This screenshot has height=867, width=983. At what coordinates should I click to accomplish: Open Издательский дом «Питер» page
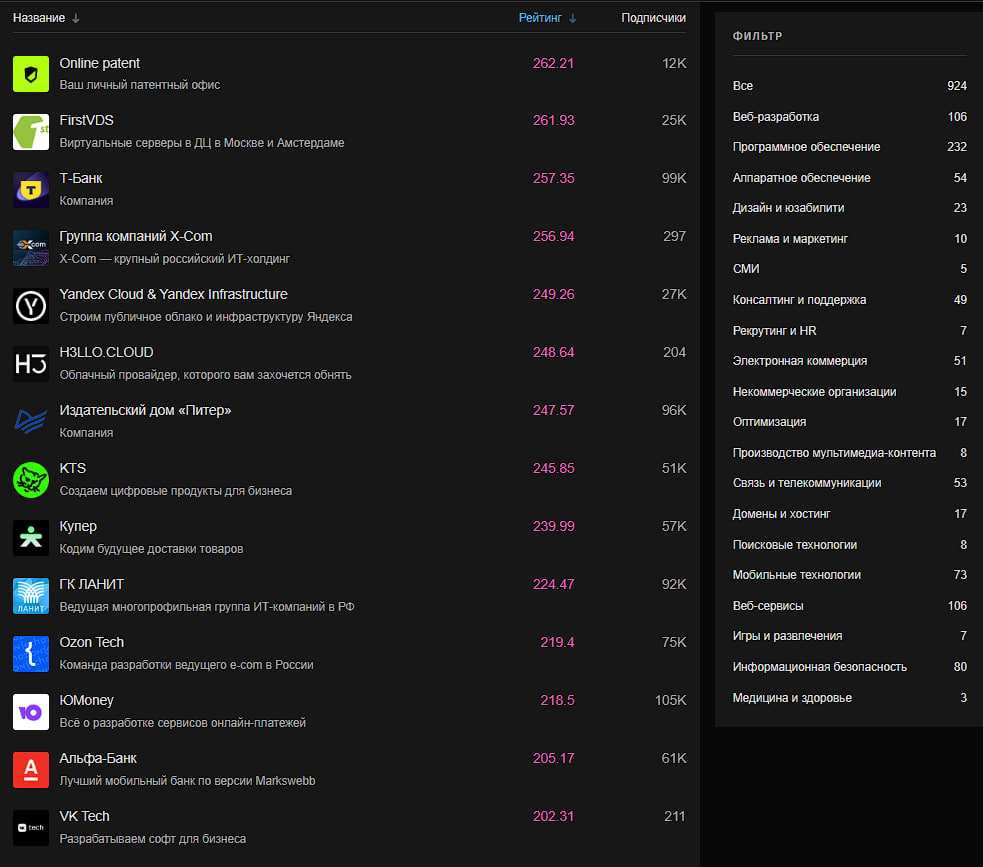[x=145, y=411]
